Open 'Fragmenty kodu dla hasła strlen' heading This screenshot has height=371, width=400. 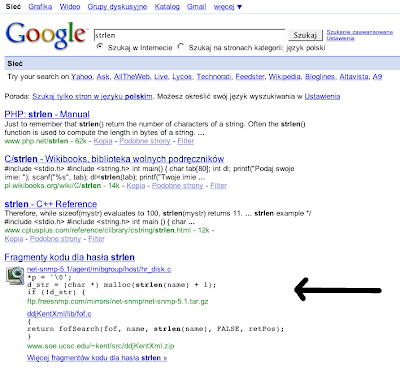coord(70,257)
